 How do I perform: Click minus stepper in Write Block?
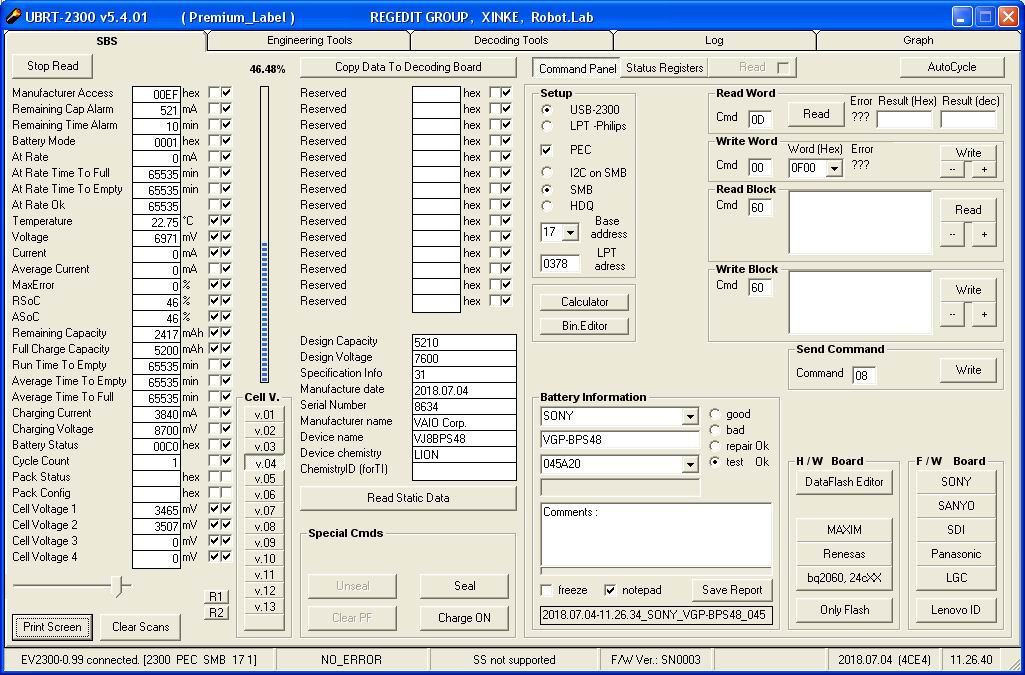(952, 314)
